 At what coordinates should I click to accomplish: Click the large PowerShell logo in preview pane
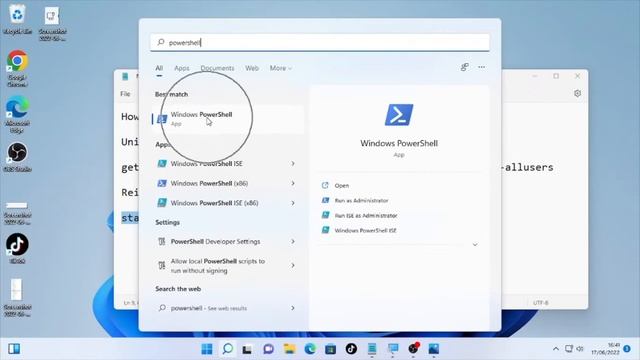click(399, 115)
